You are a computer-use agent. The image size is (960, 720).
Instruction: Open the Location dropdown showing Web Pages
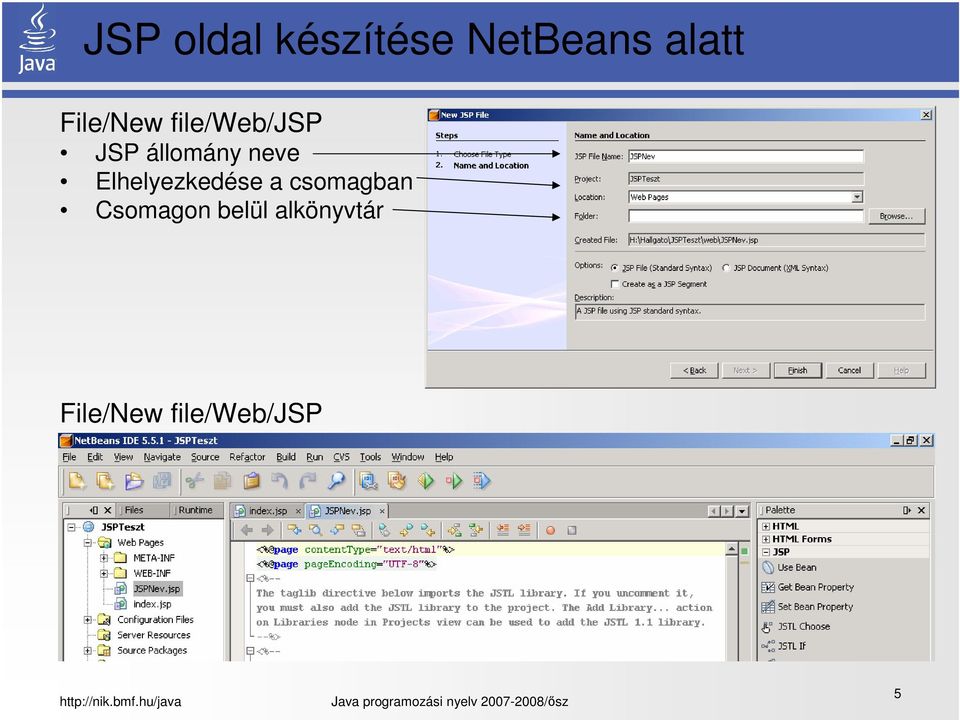pos(857,197)
